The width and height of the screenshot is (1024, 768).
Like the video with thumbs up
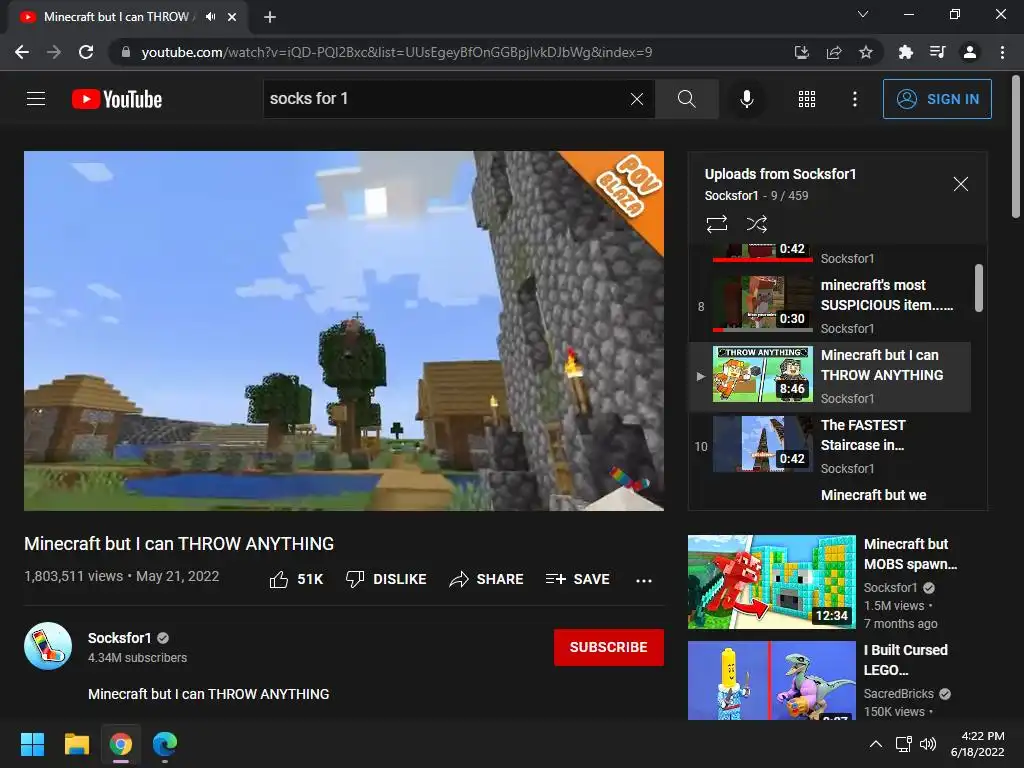296,579
